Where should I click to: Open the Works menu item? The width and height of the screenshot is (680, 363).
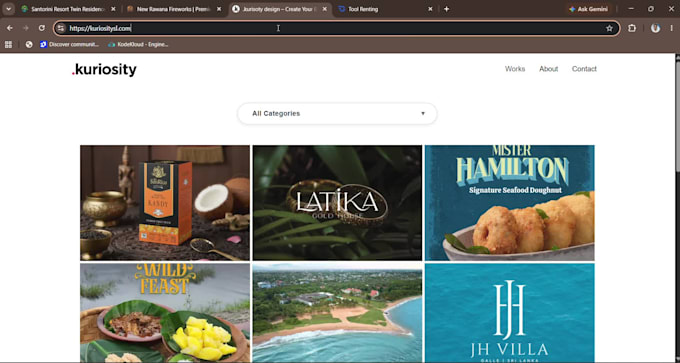pyautogui.click(x=515, y=69)
